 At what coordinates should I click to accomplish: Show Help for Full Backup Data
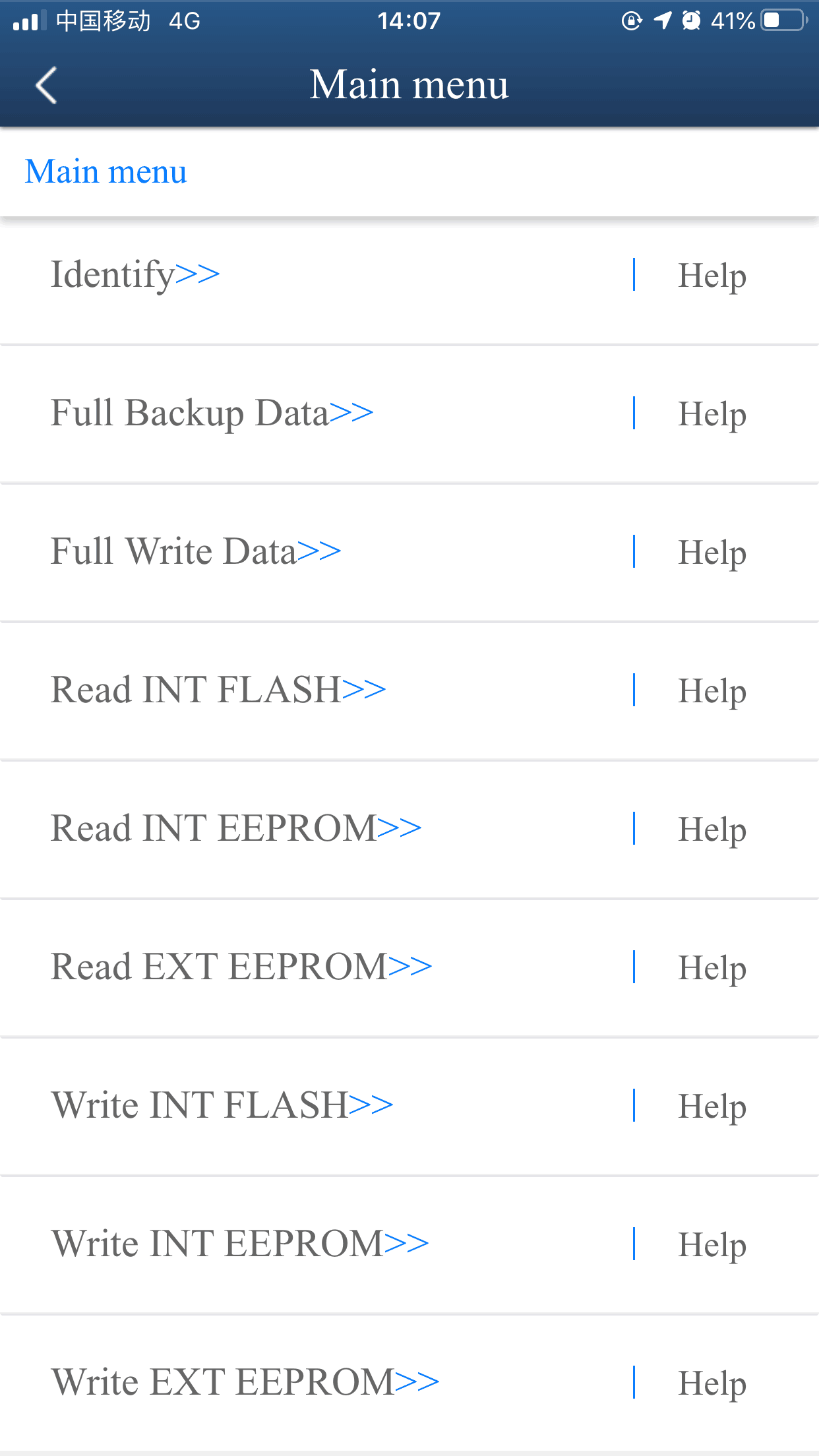tap(712, 413)
